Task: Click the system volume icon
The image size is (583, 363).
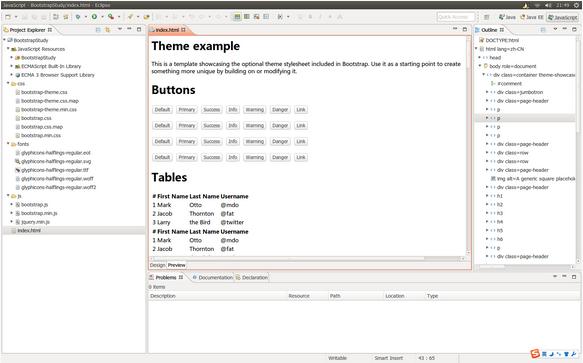Action: 548,5
